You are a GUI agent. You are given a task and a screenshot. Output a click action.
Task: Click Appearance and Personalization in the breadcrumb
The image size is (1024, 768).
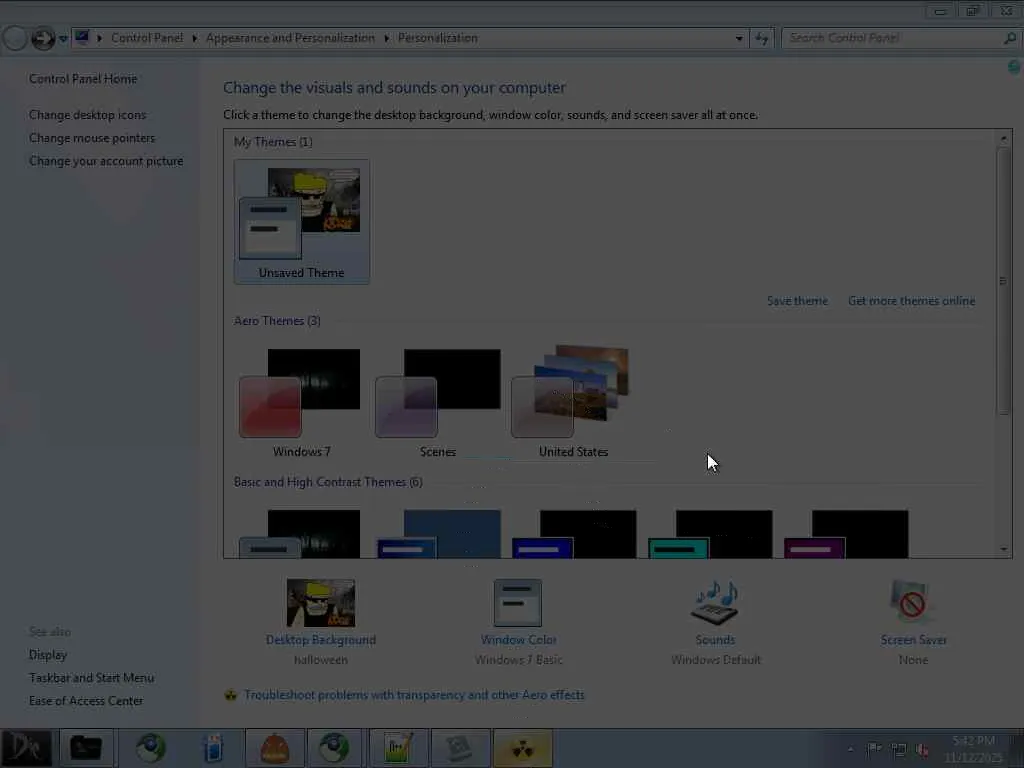(291, 38)
